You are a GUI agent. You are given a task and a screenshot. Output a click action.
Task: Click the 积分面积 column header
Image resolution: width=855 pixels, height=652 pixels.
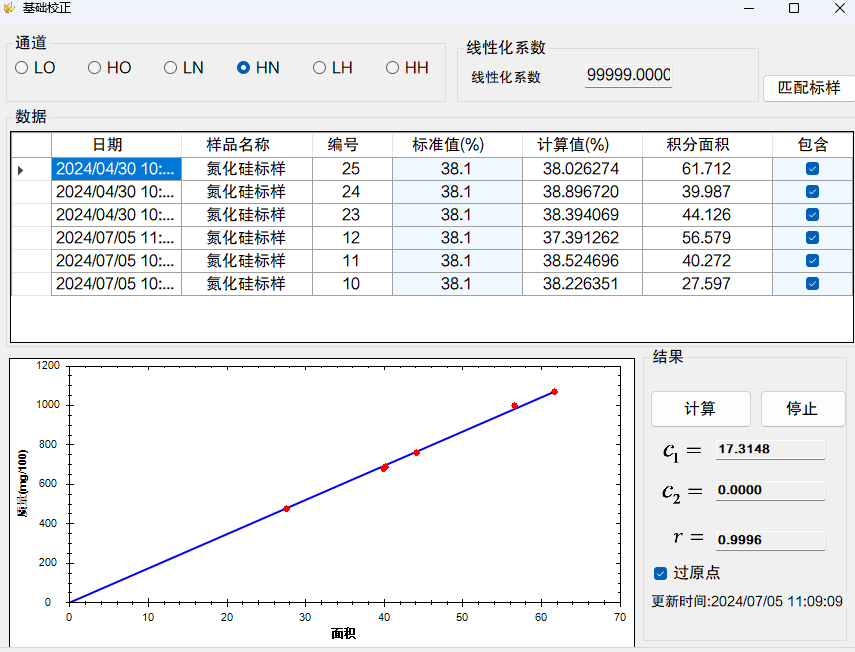coord(707,144)
